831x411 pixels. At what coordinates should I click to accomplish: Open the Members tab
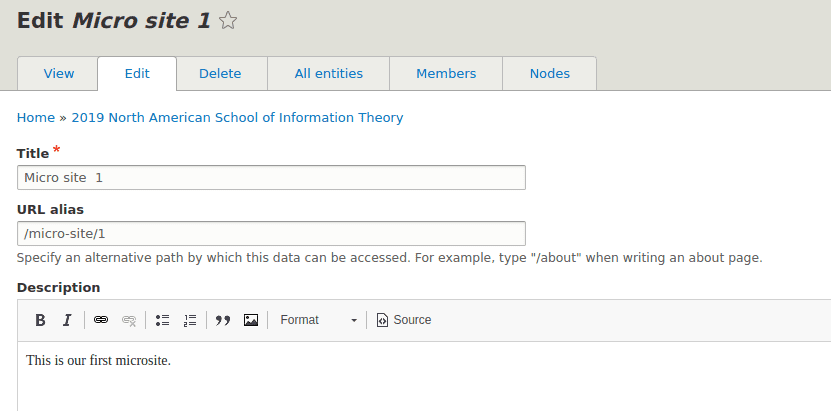446,74
